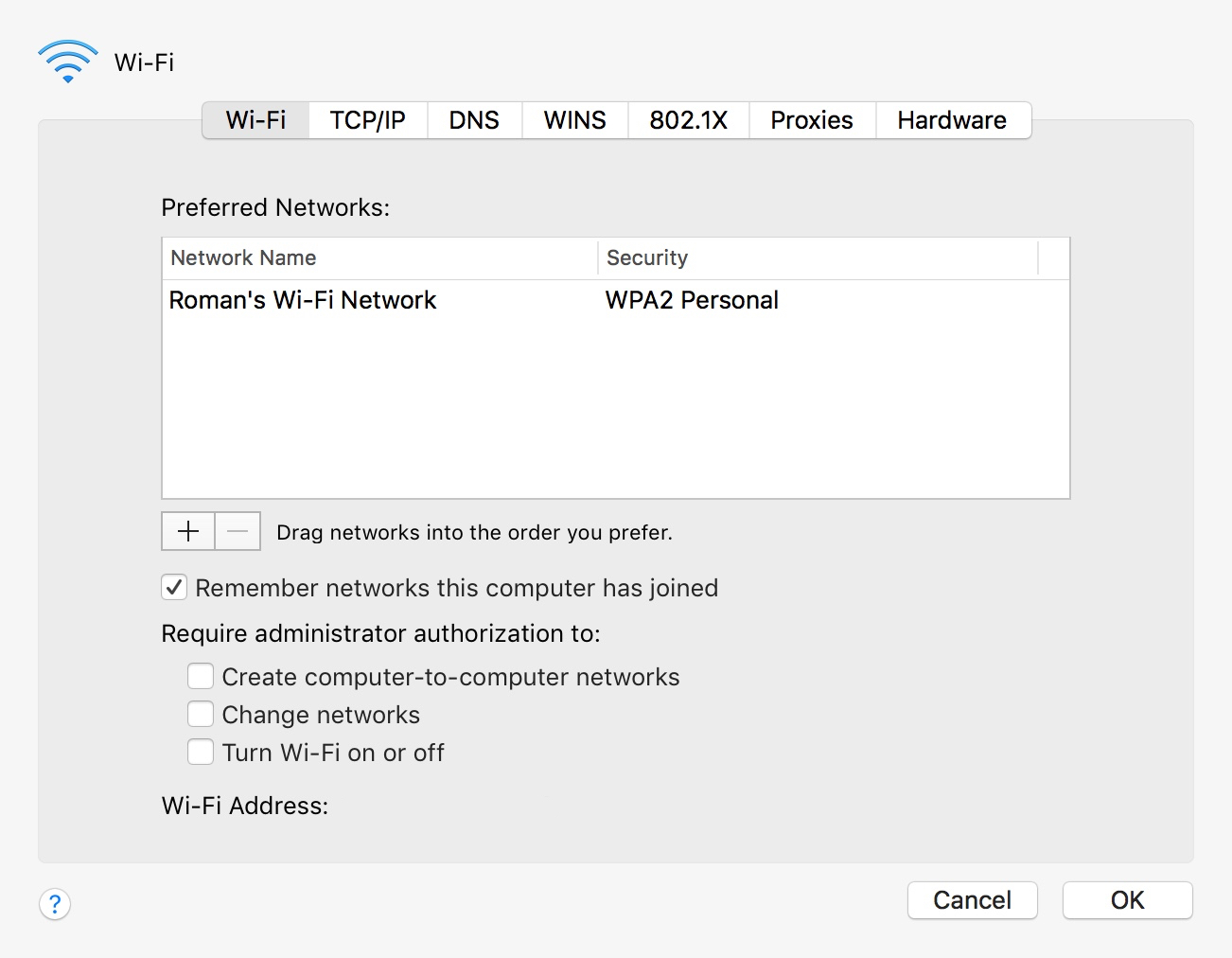
Task: Click the Cancel button
Action: pos(972,900)
